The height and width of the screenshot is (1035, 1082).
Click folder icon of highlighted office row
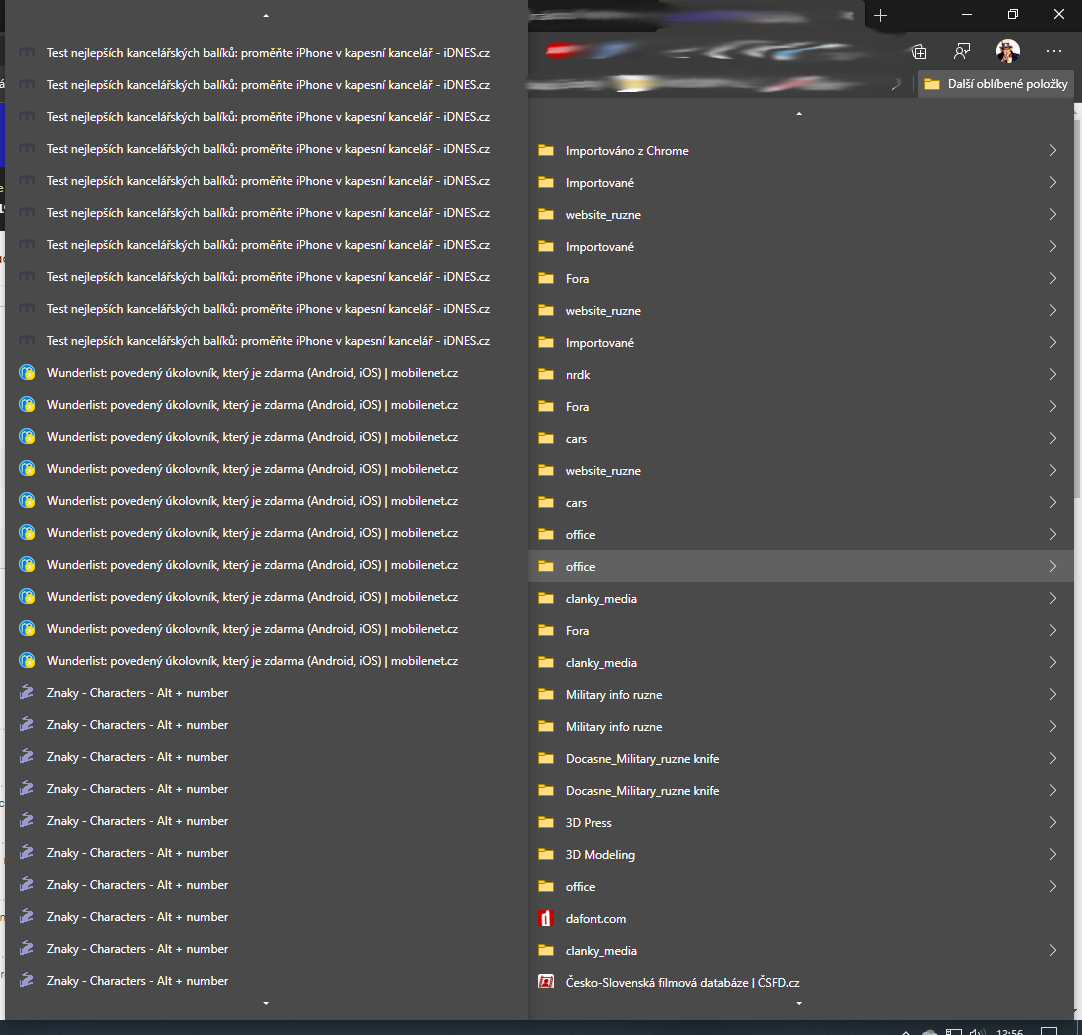546,566
